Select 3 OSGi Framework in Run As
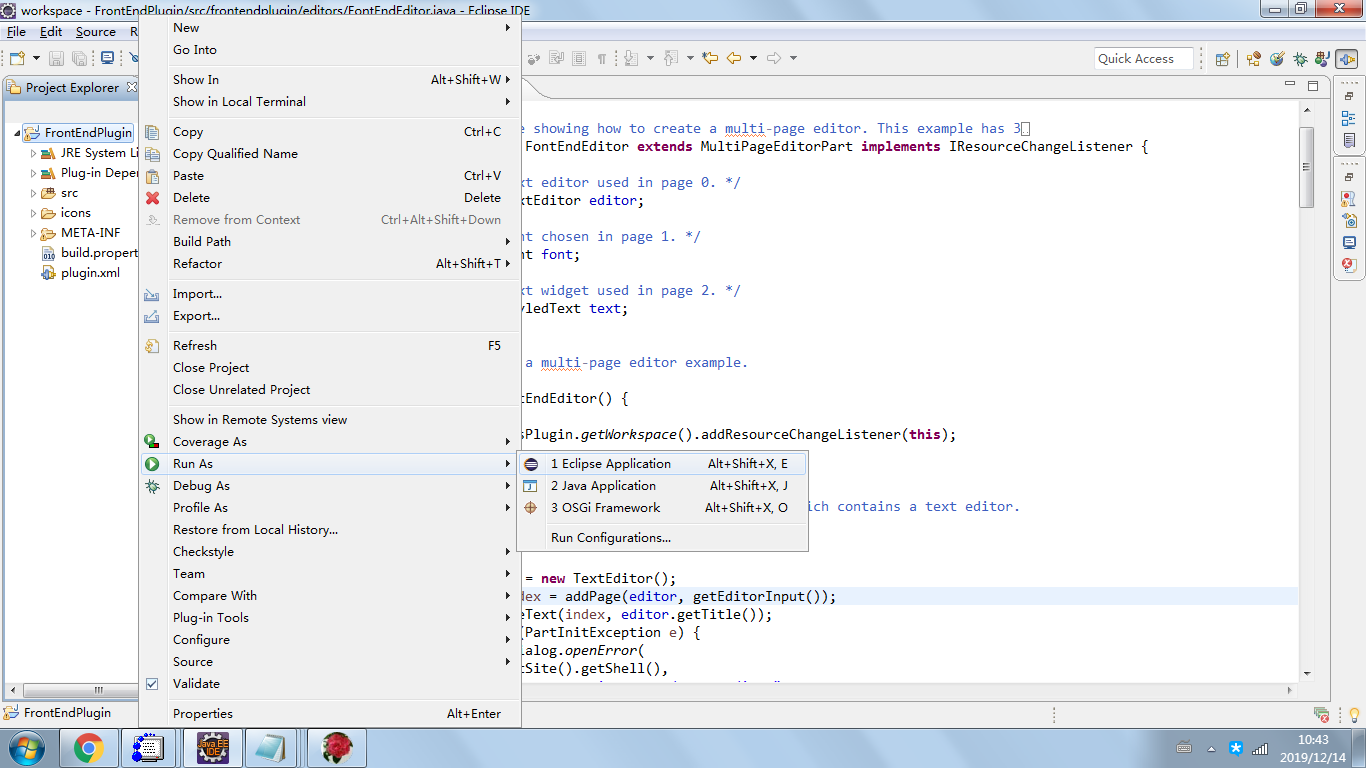The height and width of the screenshot is (768, 1366). (x=662, y=508)
